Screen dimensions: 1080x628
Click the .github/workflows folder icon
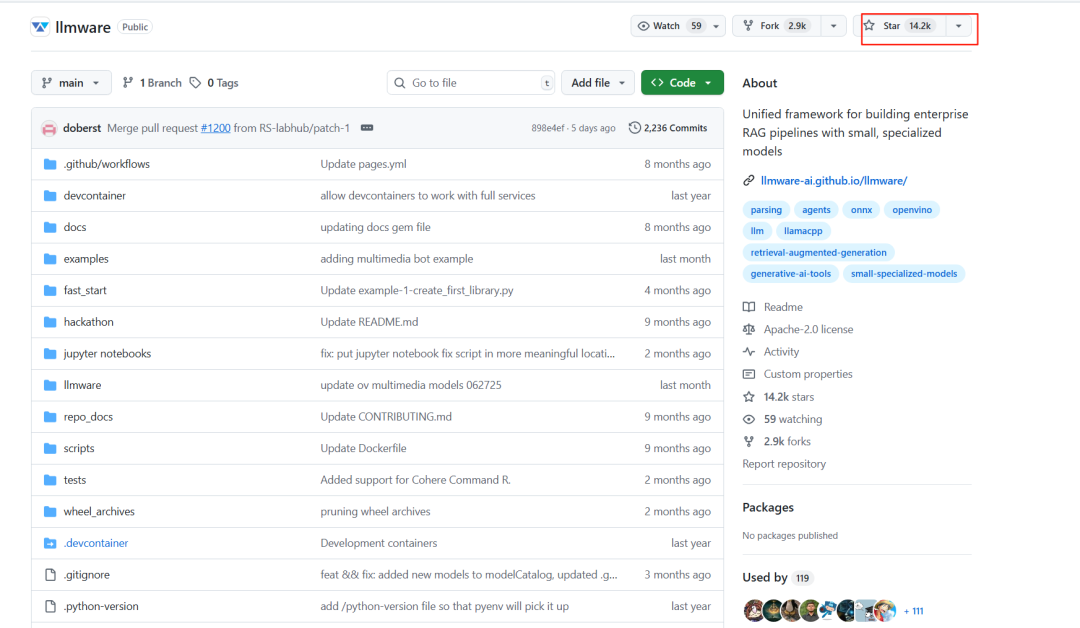point(50,164)
